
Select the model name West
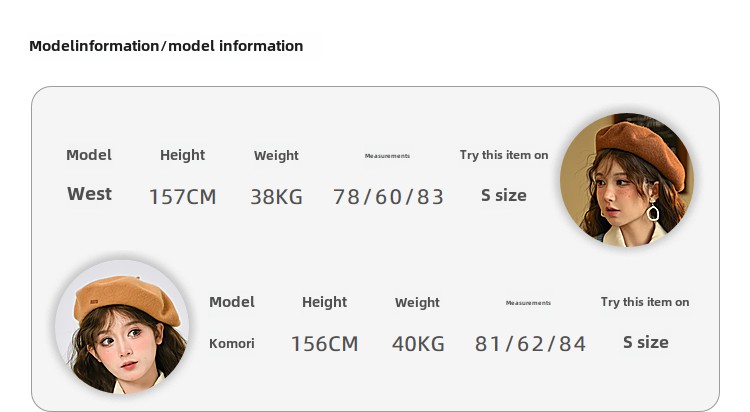pos(89,194)
